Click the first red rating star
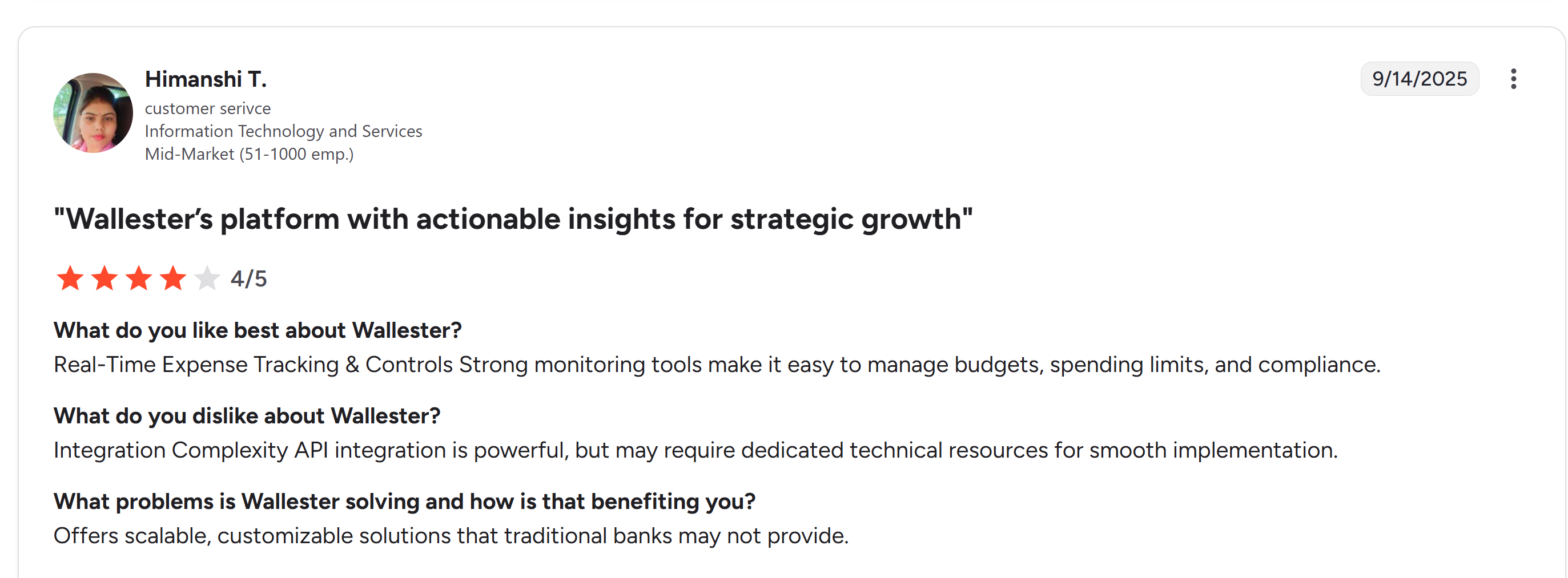Image resolution: width=1568 pixels, height=578 pixels. (70, 278)
